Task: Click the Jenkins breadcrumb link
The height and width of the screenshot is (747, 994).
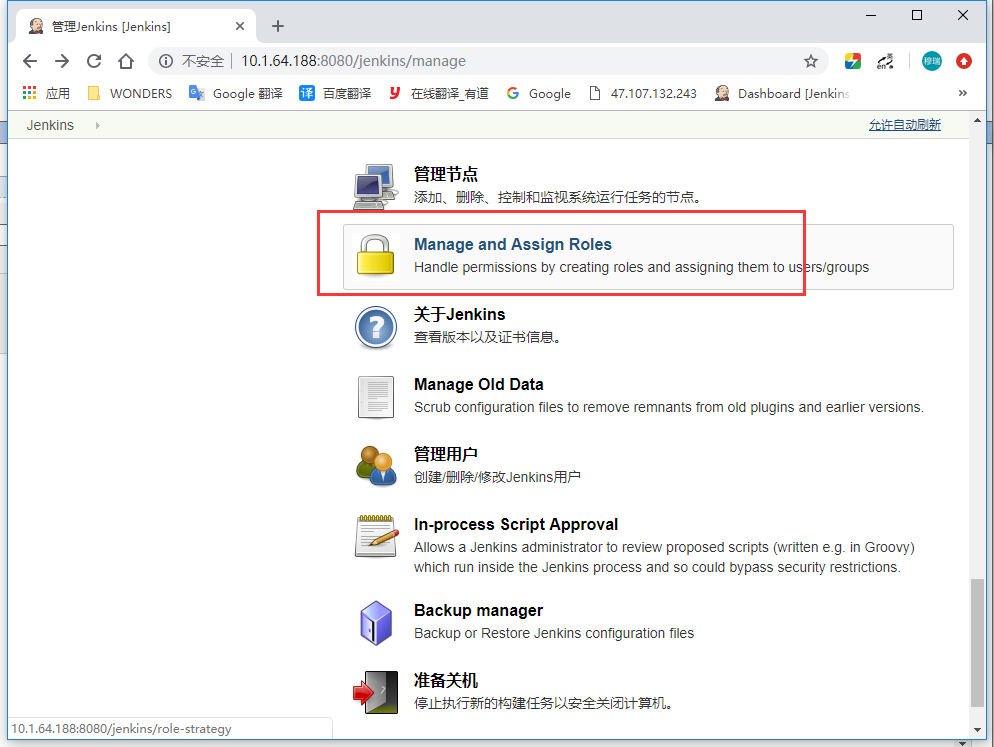Action: pos(50,126)
